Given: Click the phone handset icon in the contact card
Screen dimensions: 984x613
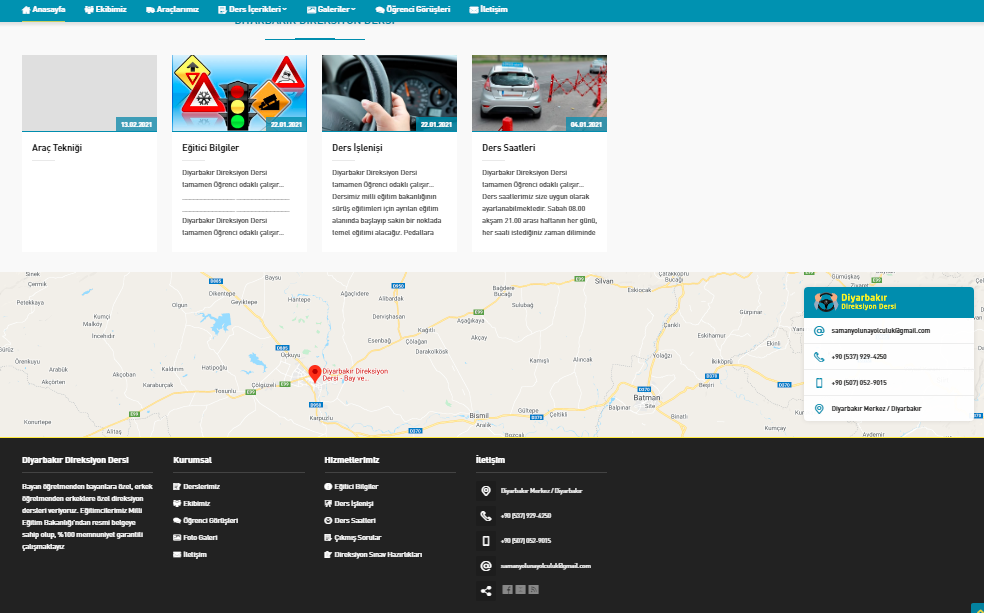Looking at the screenshot, I should 819,356.
